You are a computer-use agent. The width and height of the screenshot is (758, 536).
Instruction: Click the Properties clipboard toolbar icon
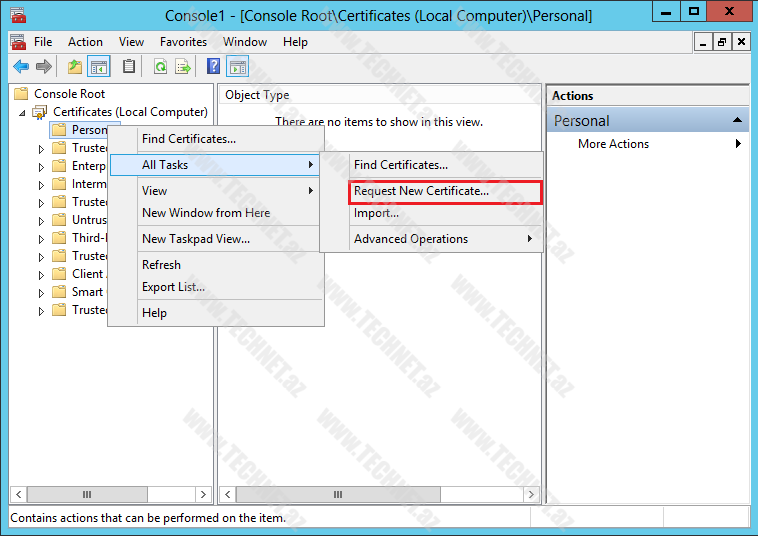coord(129,67)
